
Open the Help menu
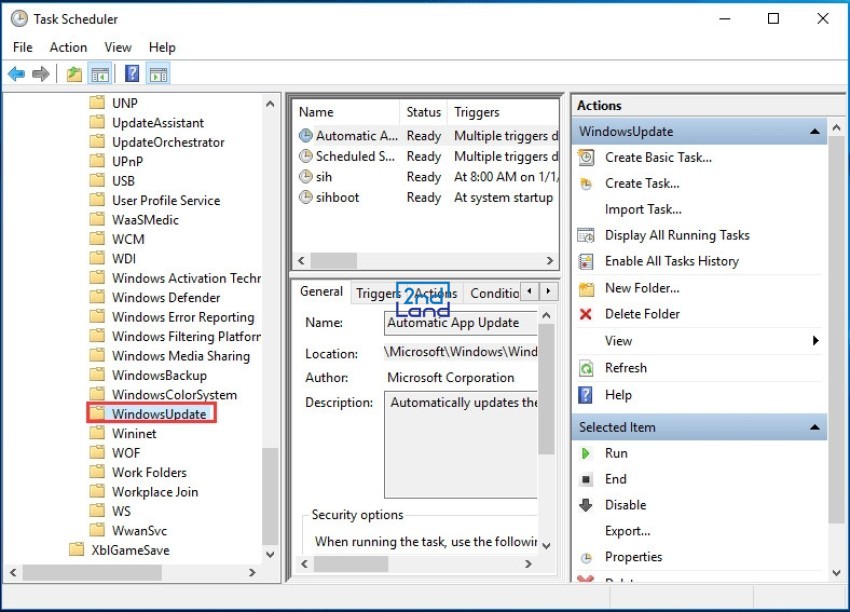(162, 47)
